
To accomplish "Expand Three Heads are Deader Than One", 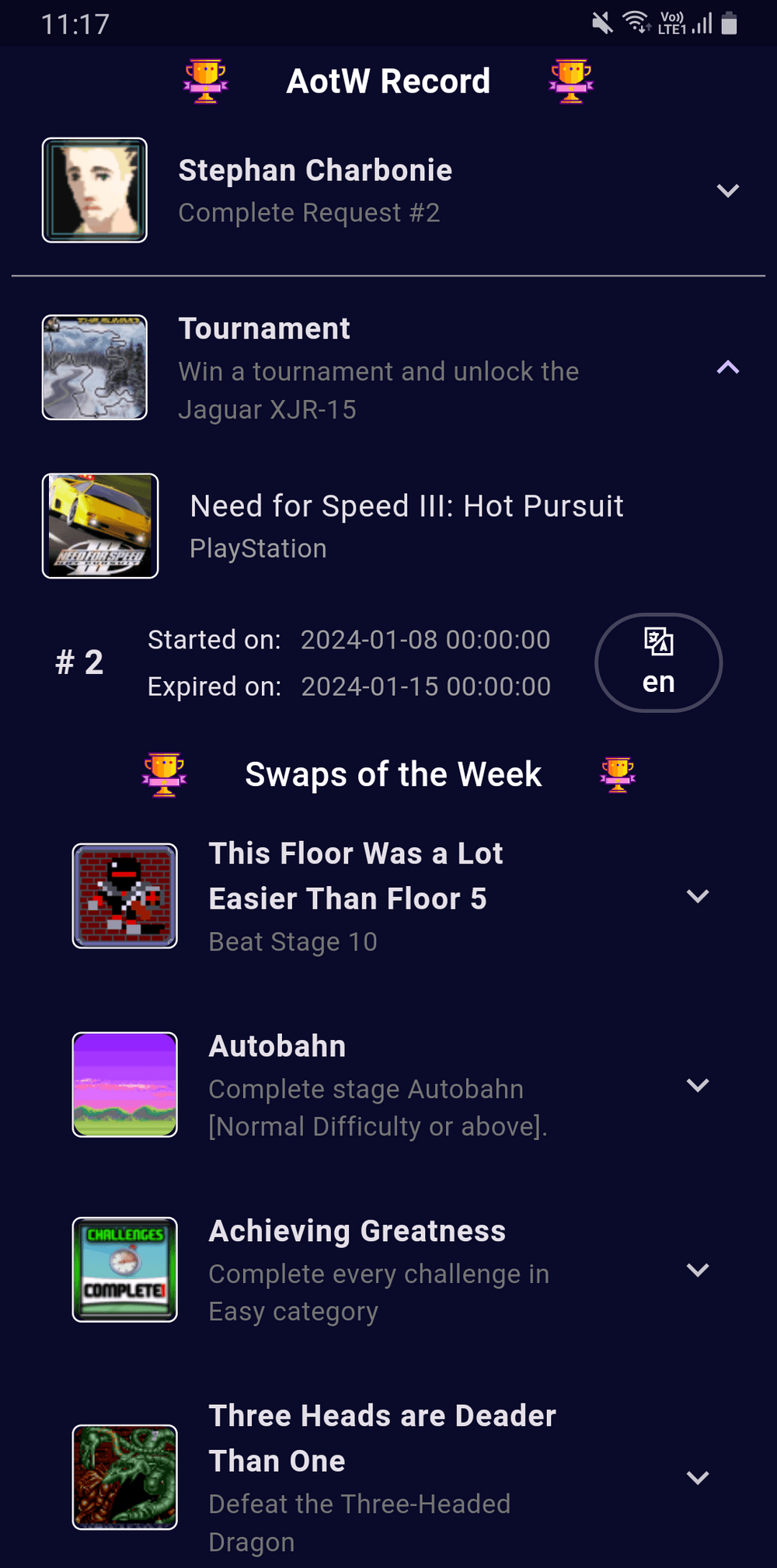I will 698,1477.
